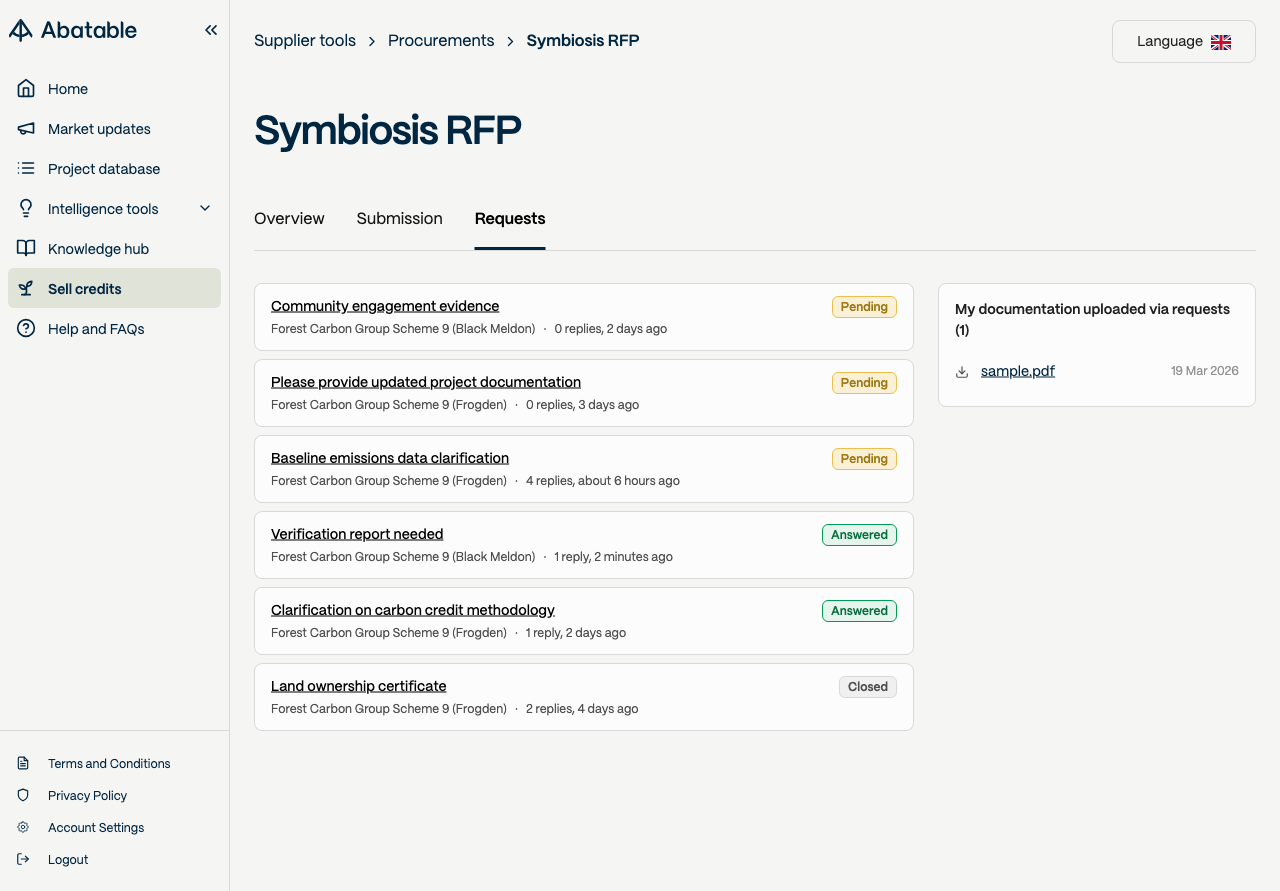Go to Procurements in the breadcrumb

coord(441,41)
